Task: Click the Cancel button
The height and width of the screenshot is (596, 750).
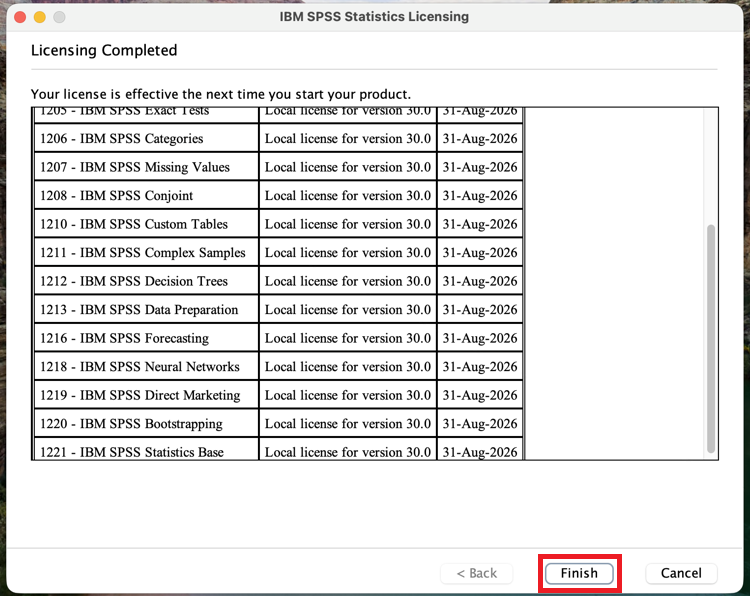Action: [x=681, y=573]
